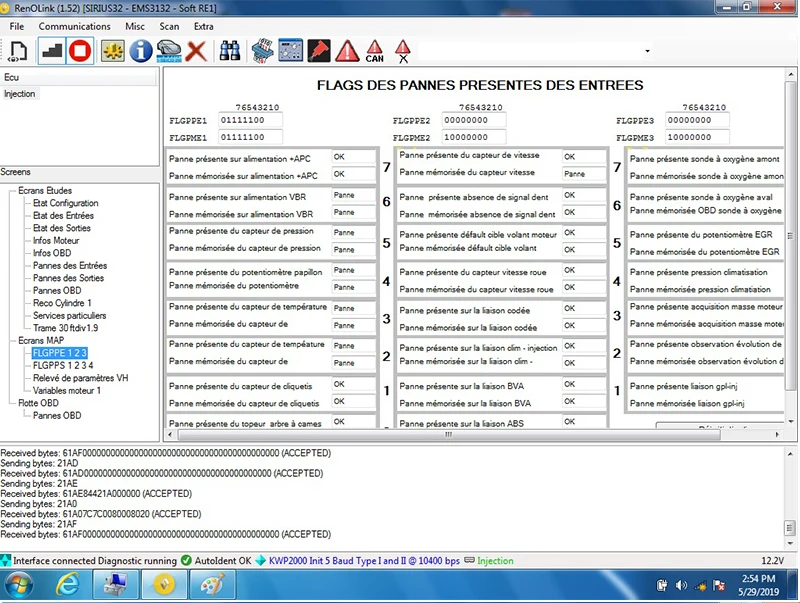
Task: Click the flags panel scroll-right arrow
Action: click(x=777, y=435)
